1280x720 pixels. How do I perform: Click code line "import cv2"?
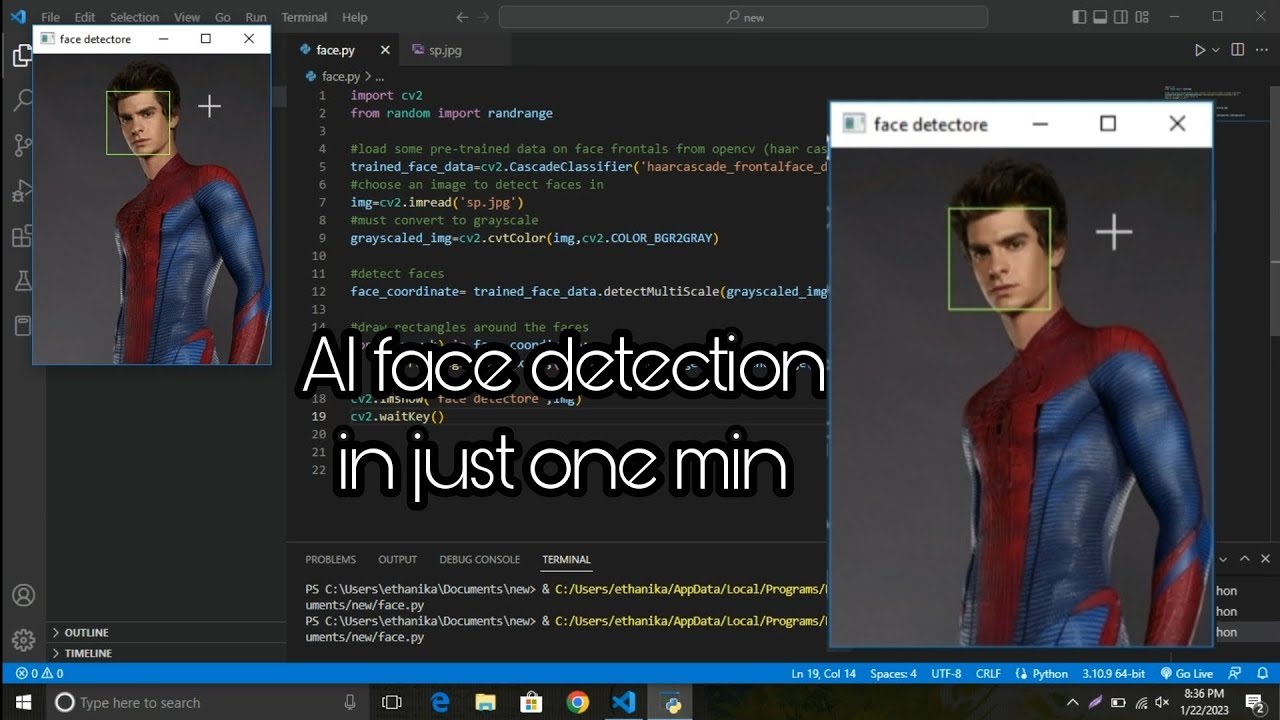click(386, 95)
